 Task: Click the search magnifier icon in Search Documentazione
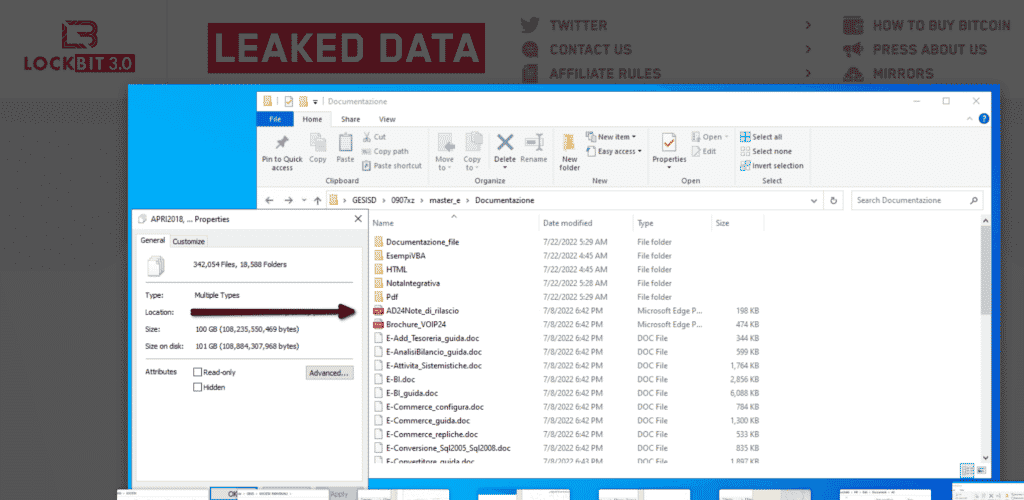973,200
